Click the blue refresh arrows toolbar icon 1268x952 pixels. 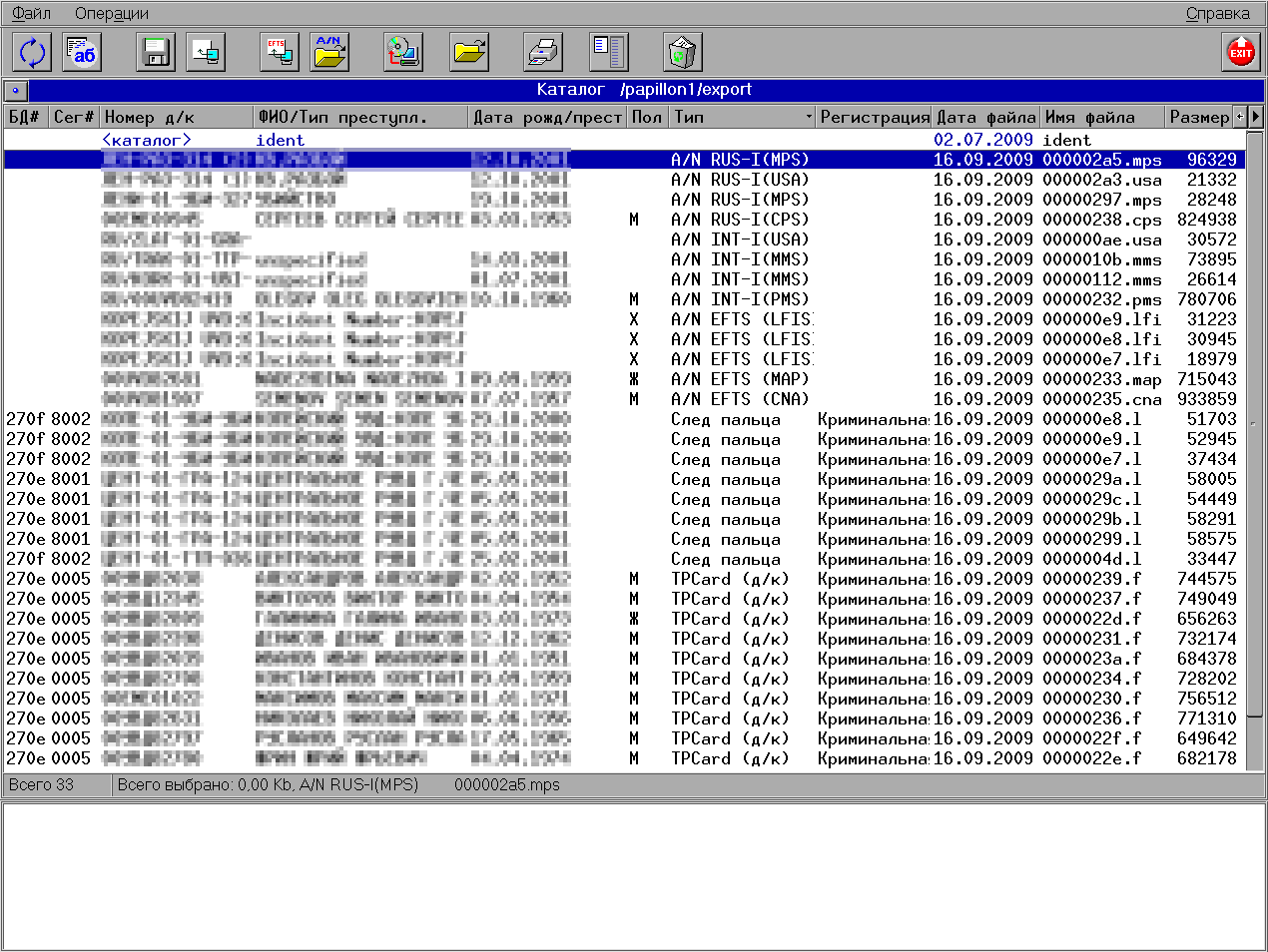coord(33,52)
